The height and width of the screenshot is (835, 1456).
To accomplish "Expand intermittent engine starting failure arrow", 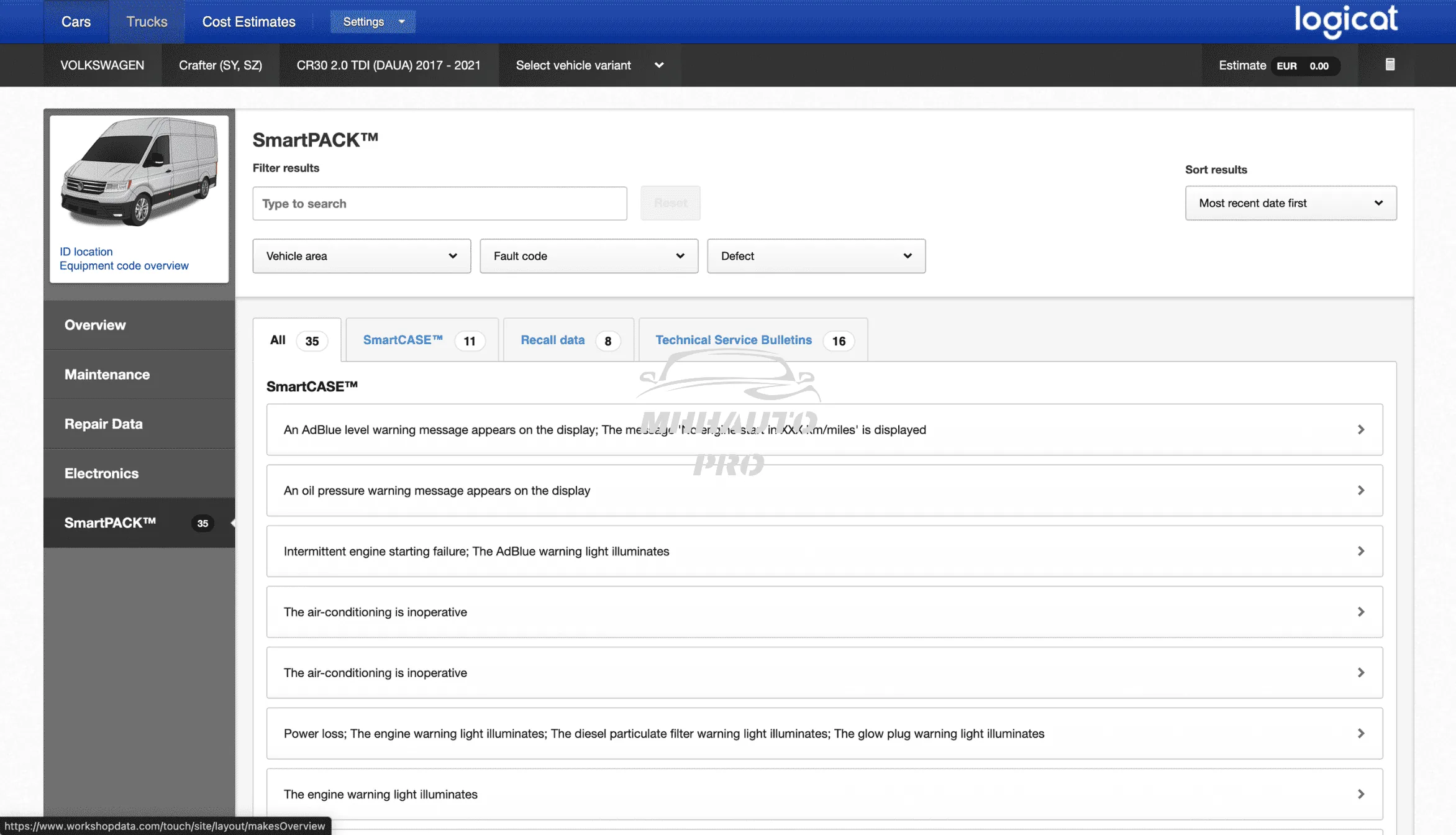I will (1360, 552).
